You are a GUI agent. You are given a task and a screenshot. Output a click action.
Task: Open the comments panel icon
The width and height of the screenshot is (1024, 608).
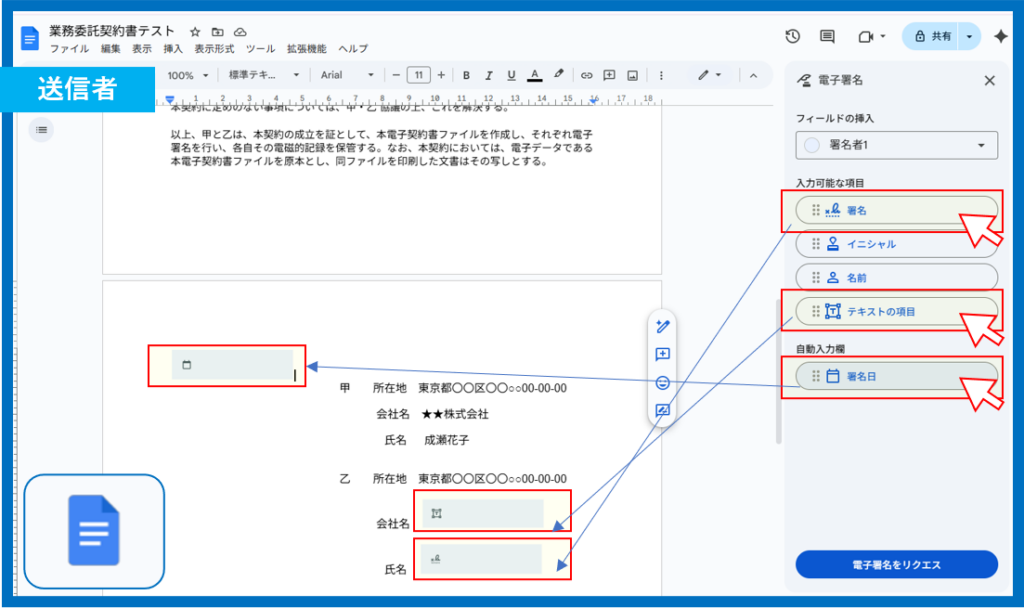(827, 36)
